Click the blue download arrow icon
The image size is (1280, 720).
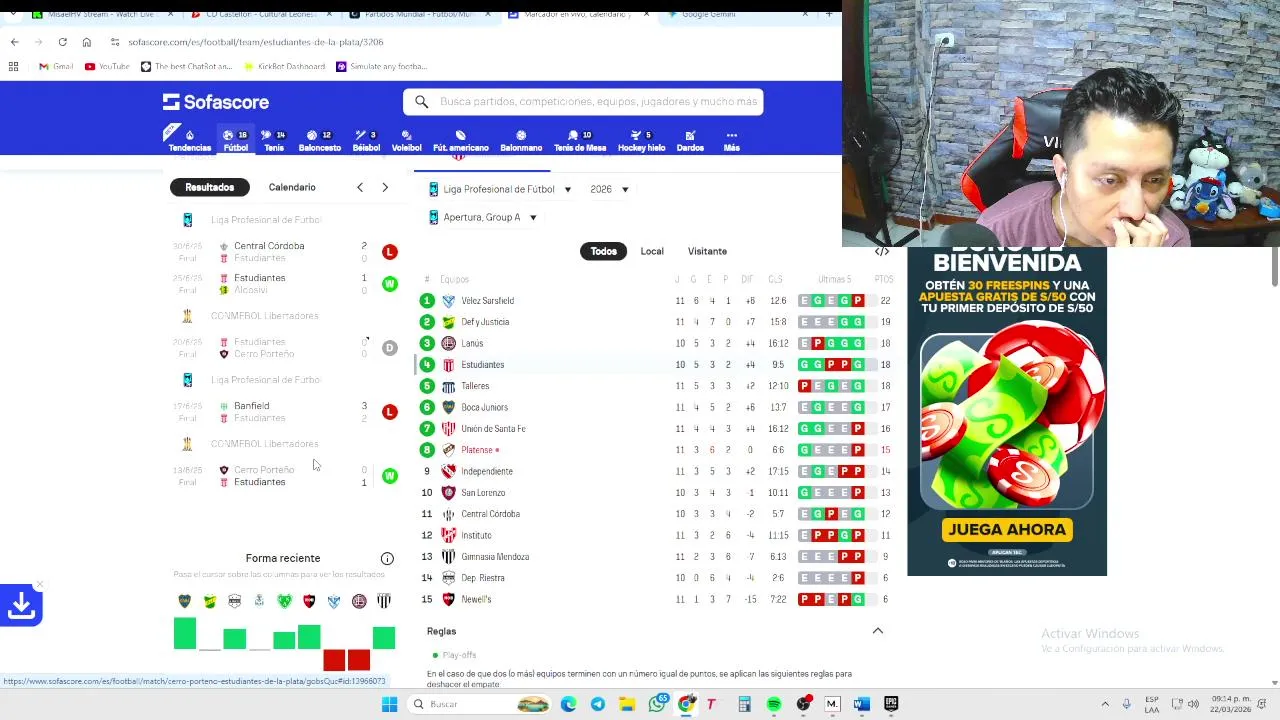[21, 605]
